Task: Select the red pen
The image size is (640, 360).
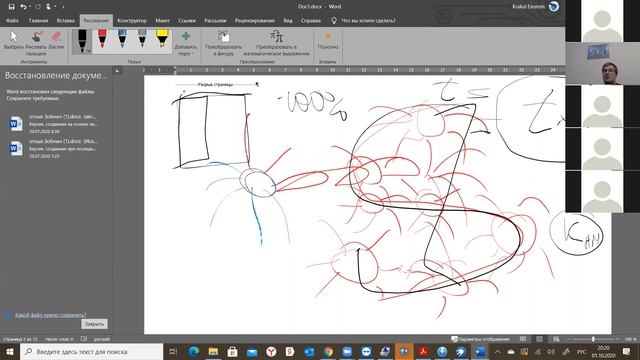Action: [x=102, y=40]
